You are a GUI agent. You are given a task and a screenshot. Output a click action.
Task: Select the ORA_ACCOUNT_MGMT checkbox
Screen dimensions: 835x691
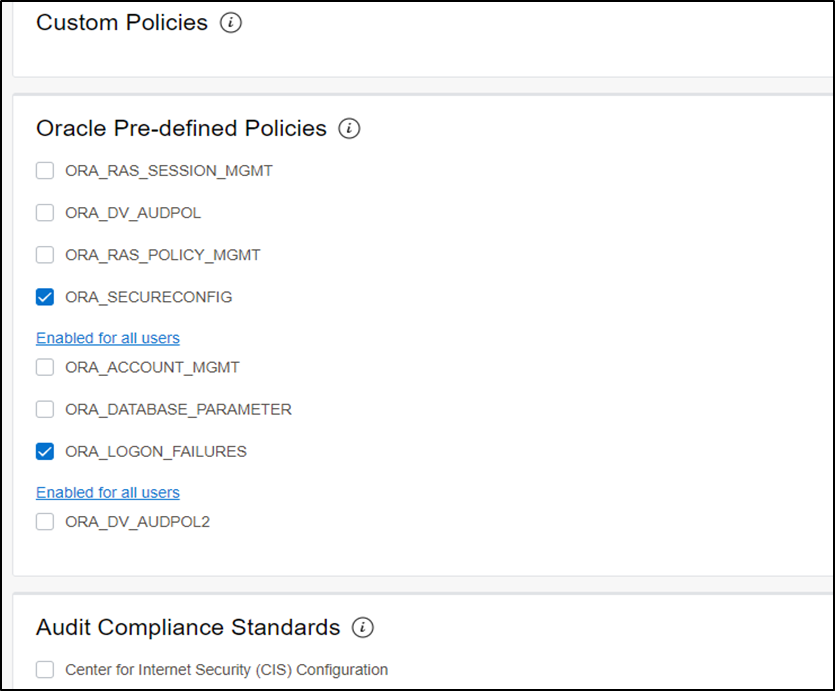click(x=45, y=367)
